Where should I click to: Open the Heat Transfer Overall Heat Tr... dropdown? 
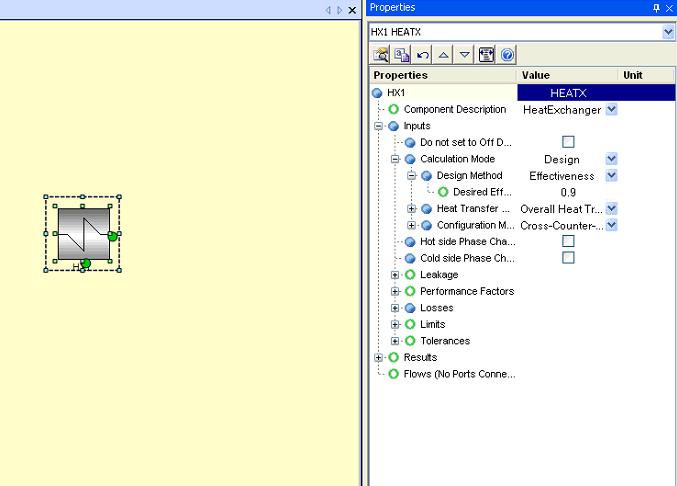(611, 208)
